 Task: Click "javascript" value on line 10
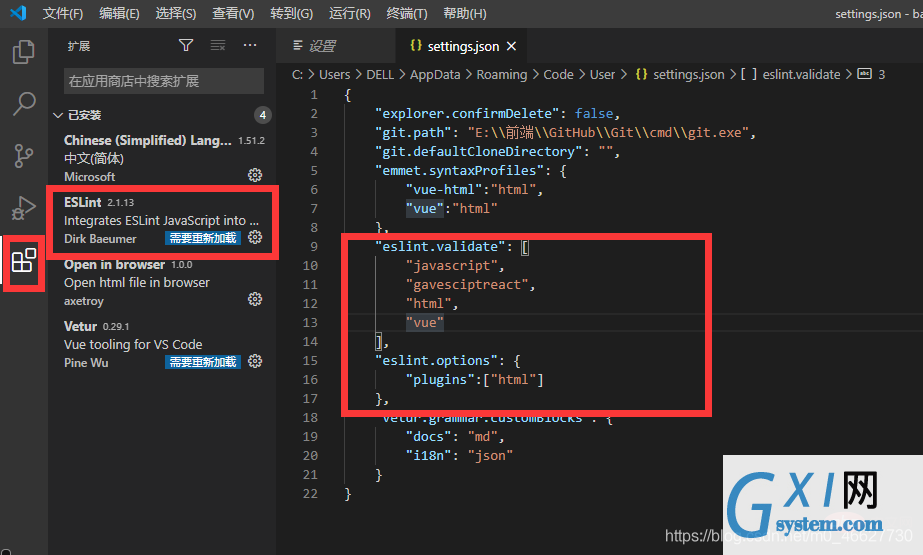451,265
